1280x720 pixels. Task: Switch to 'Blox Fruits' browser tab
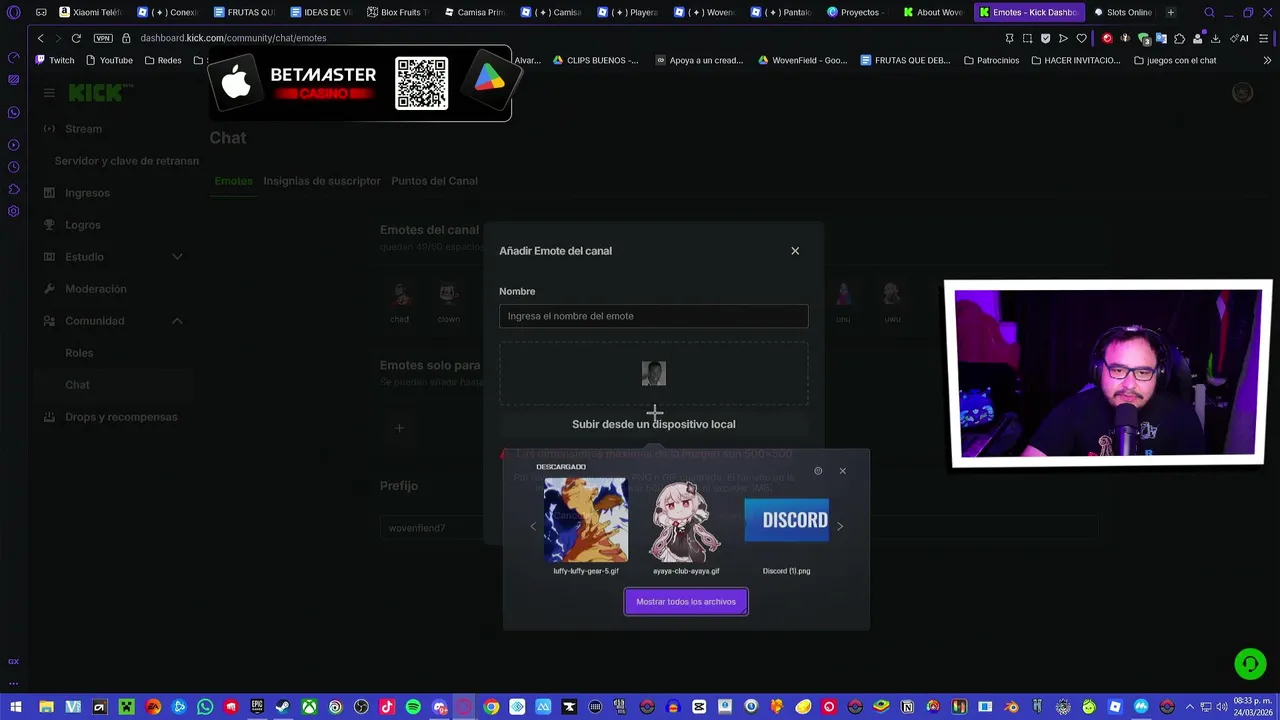(x=397, y=12)
